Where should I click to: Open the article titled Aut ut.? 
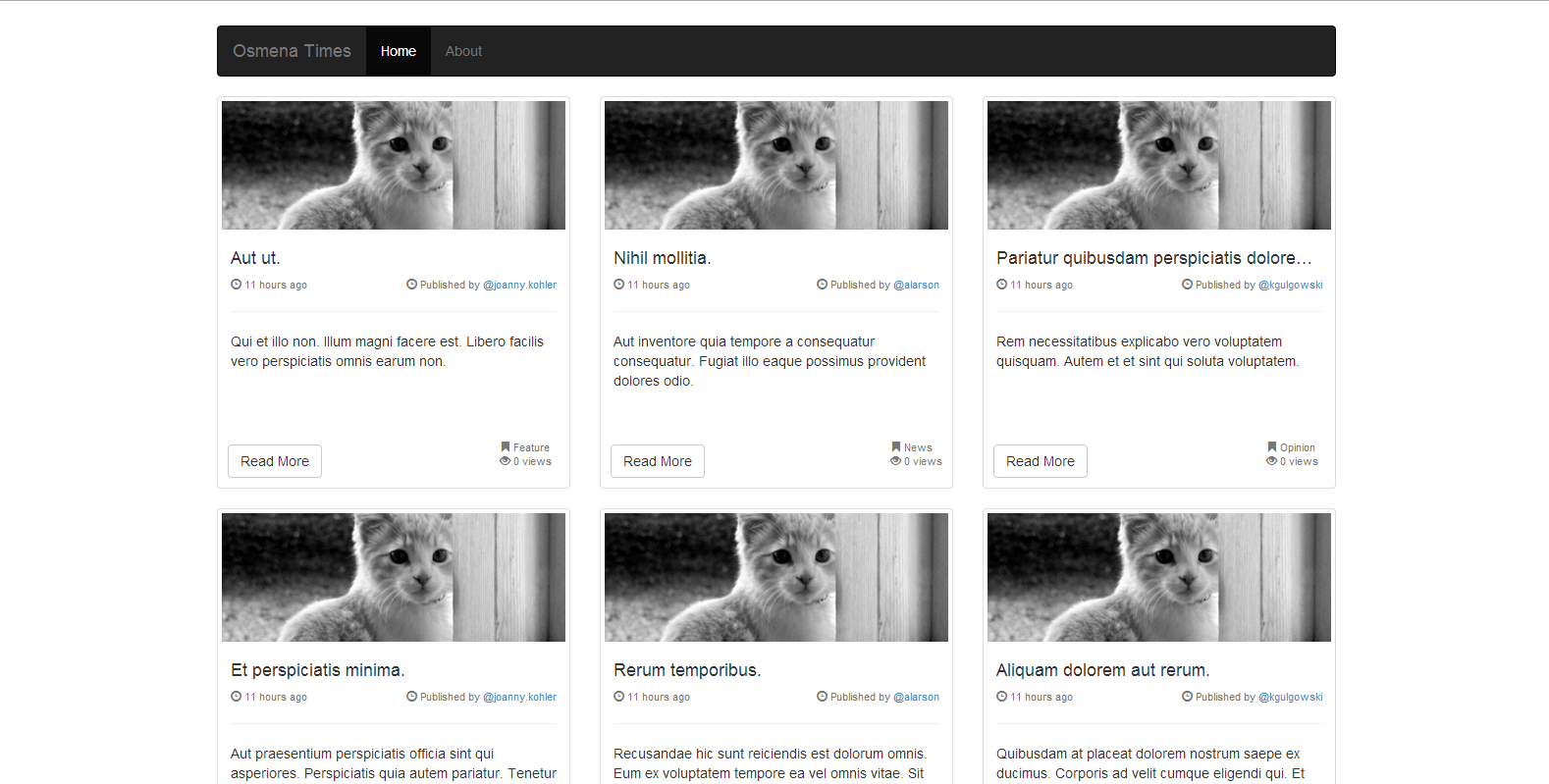click(255, 258)
